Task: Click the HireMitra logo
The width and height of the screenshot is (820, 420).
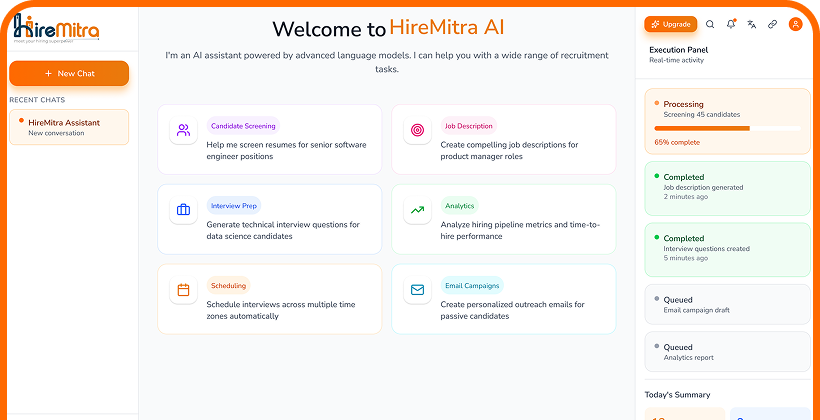Action: [x=56, y=31]
